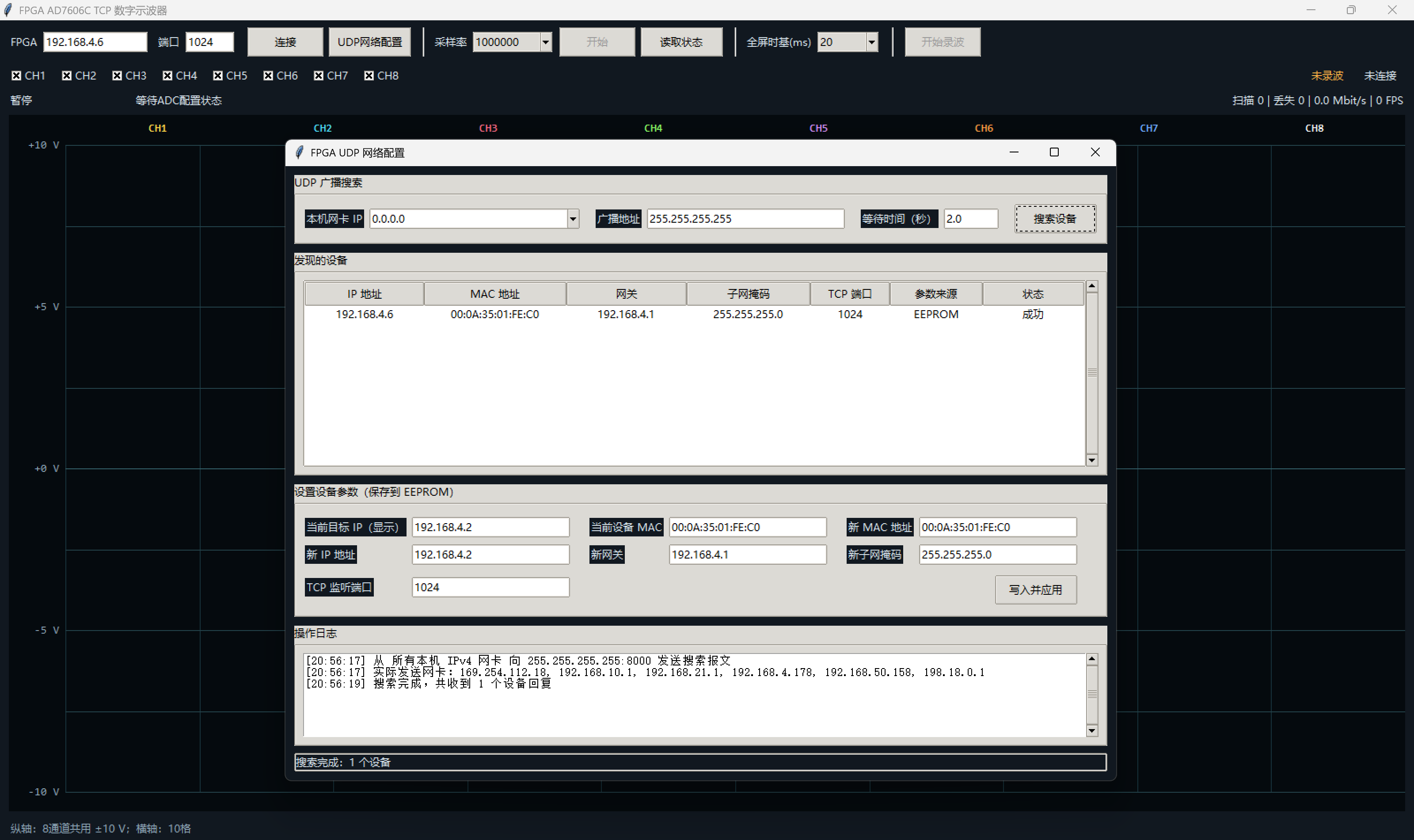This screenshot has height=840, width=1414.
Task: Click the 状态 column header
Action: pos(1033,294)
